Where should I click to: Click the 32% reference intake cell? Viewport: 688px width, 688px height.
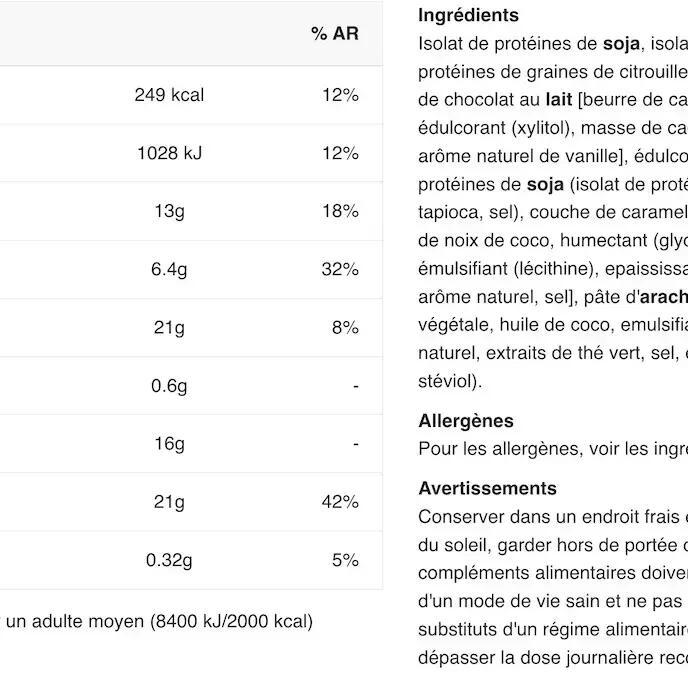[x=340, y=269]
